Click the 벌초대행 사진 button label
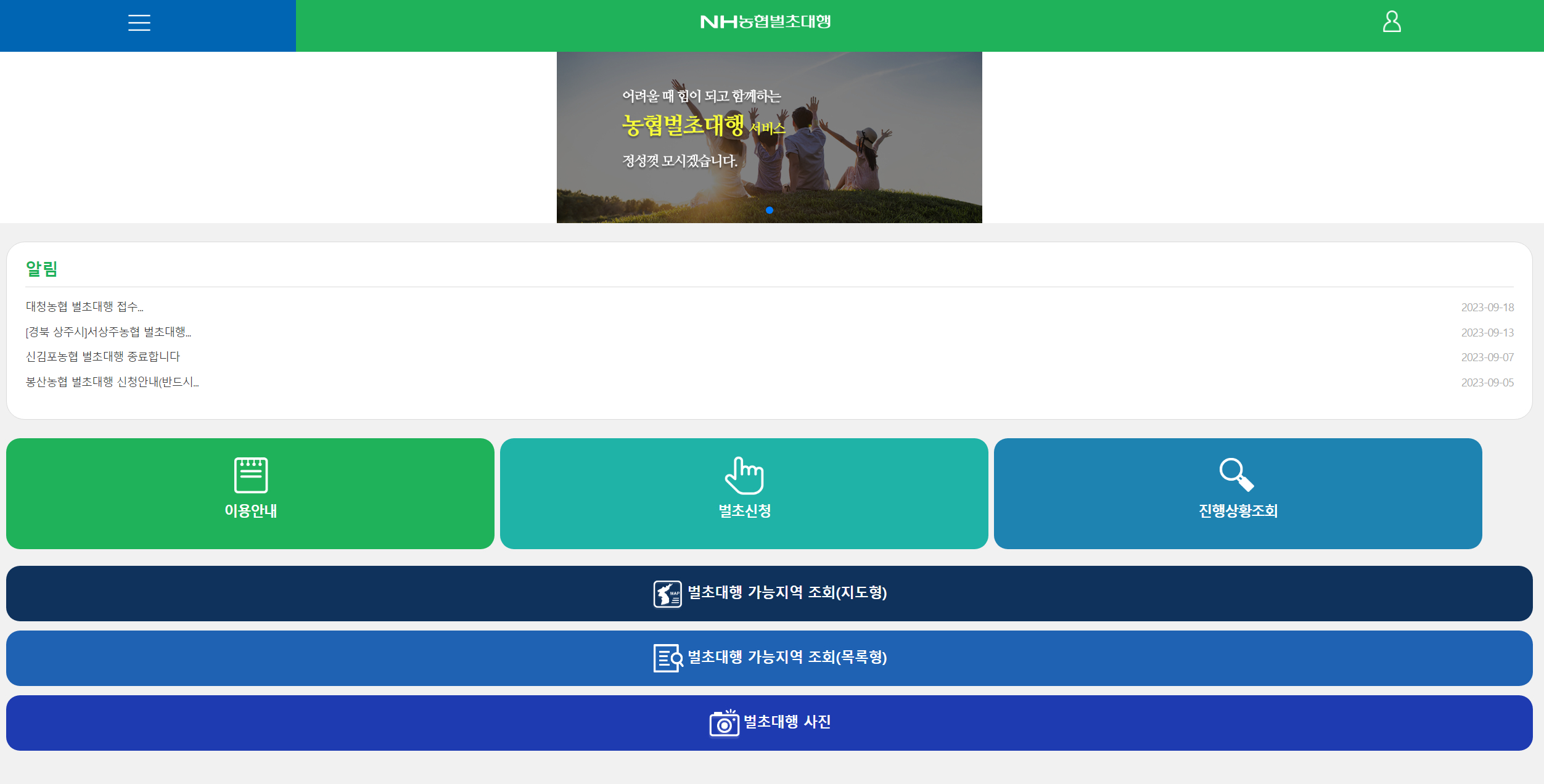 pyautogui.click(x=787, y=722)
